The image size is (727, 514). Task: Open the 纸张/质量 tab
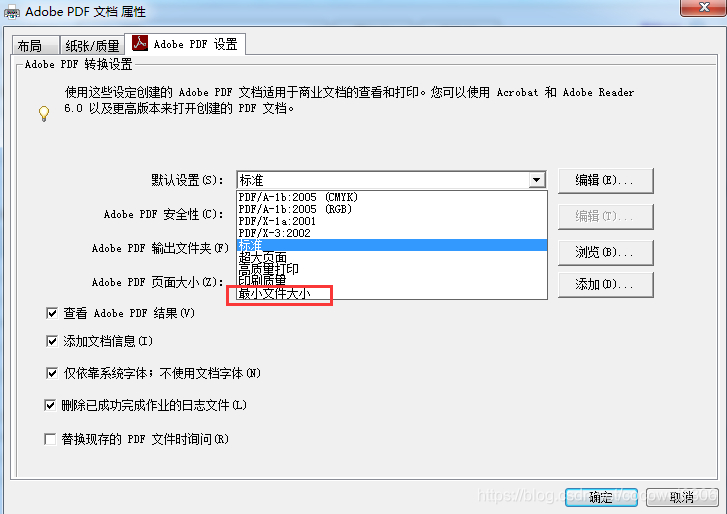coord(92,45)
